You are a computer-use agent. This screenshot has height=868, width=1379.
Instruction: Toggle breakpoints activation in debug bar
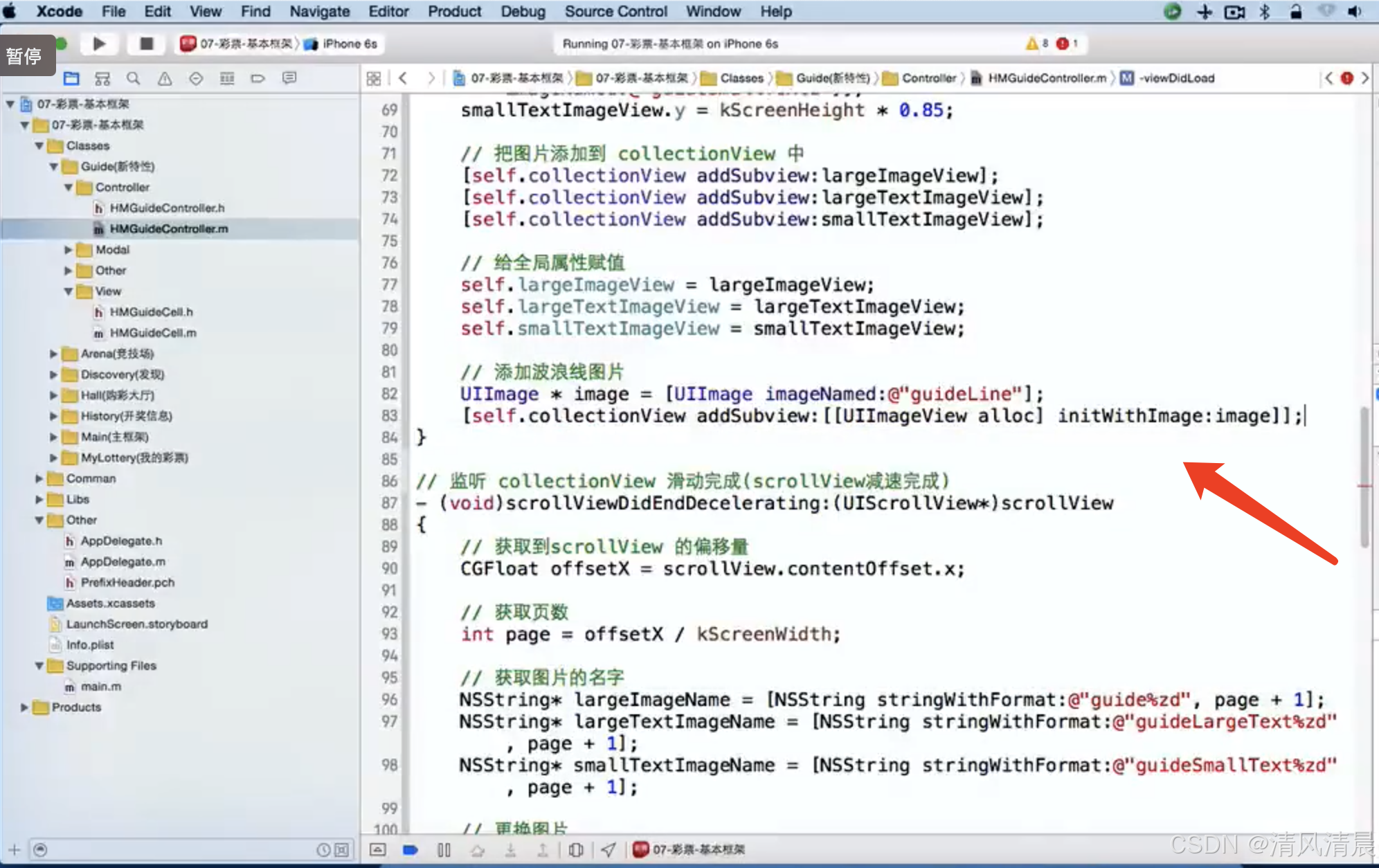(411, 849)
